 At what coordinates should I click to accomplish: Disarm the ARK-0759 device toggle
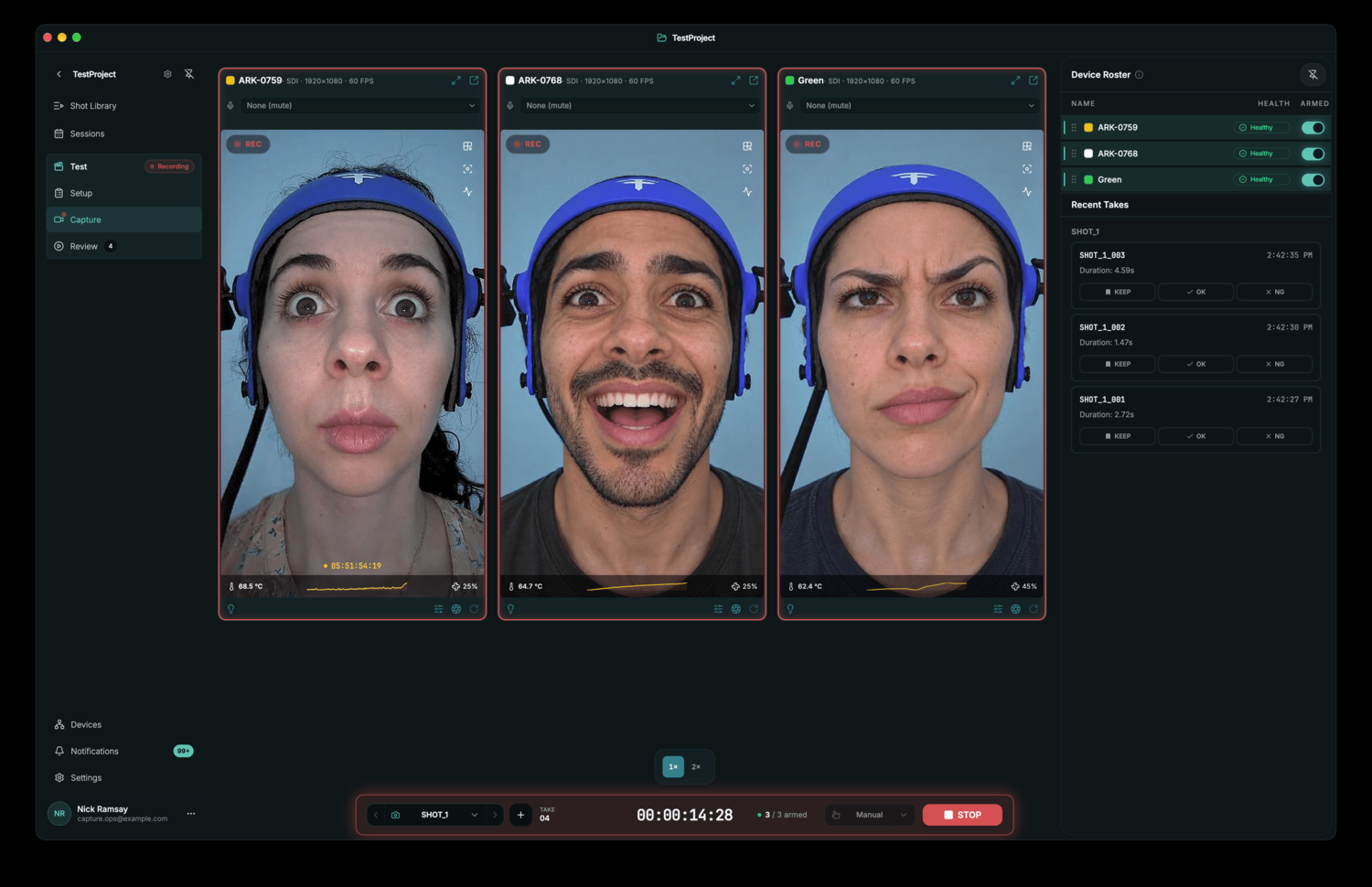point(1313,128)
